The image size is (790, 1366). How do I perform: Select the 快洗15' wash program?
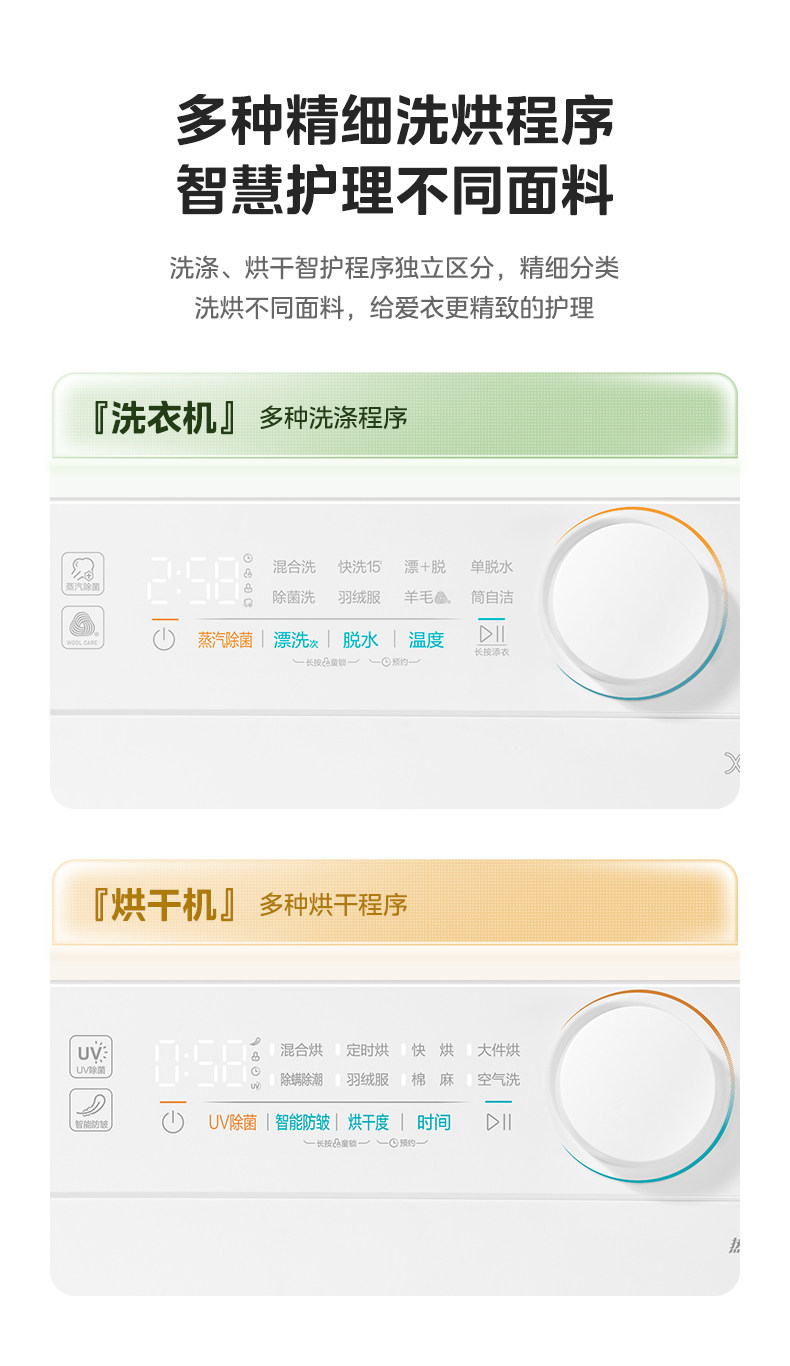(360, 567)
